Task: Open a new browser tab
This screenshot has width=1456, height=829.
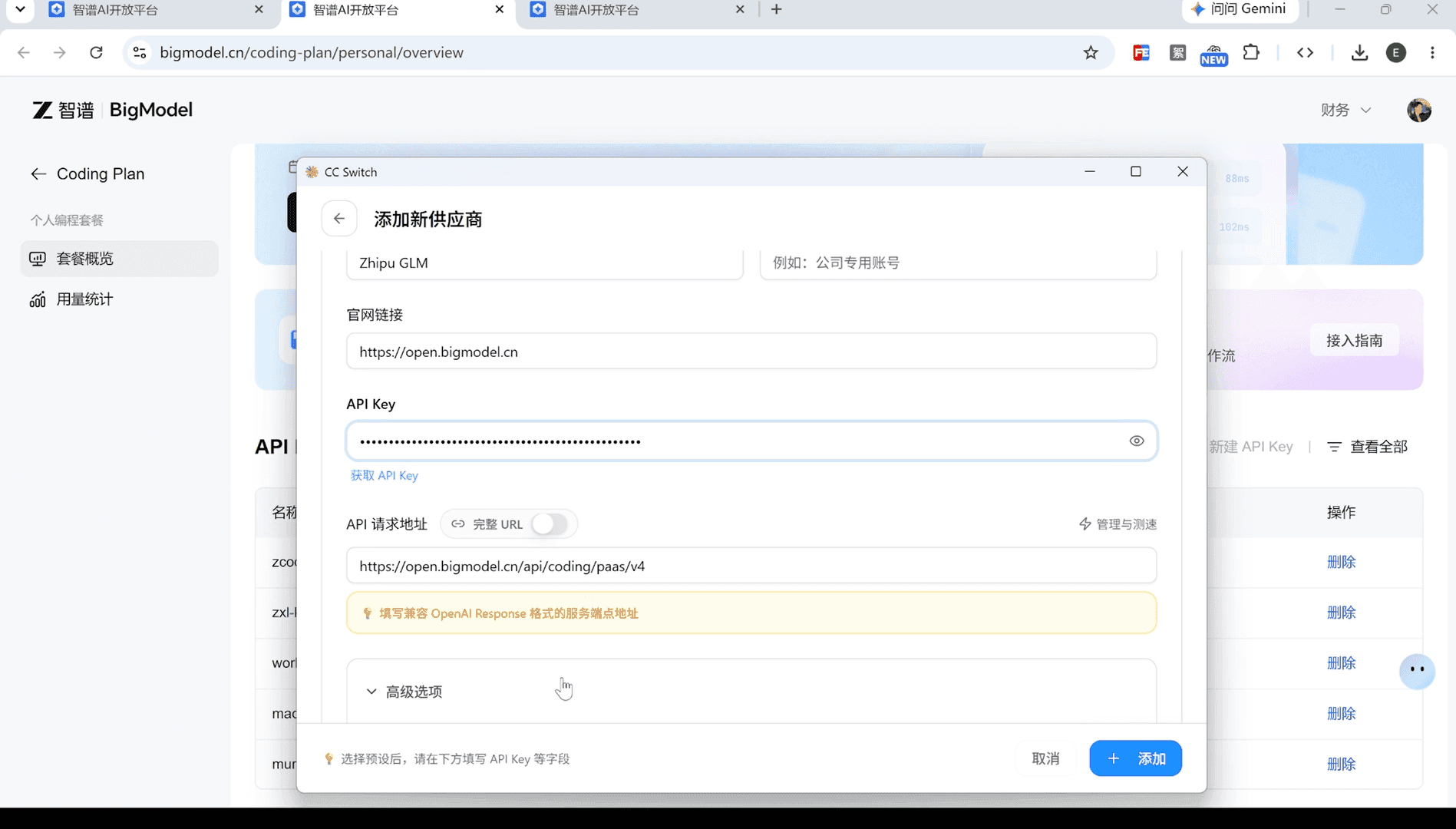Action: (x=777, y=9)
